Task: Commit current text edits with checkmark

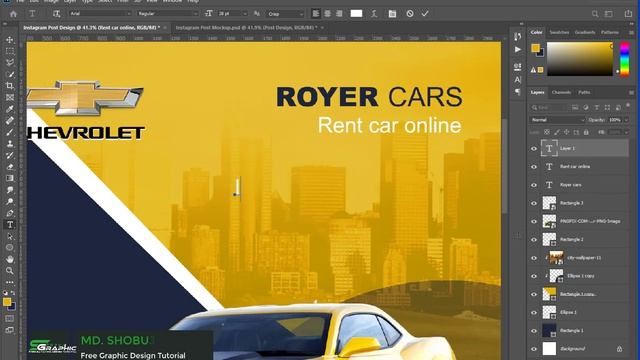Action: (x=425, y=13)
